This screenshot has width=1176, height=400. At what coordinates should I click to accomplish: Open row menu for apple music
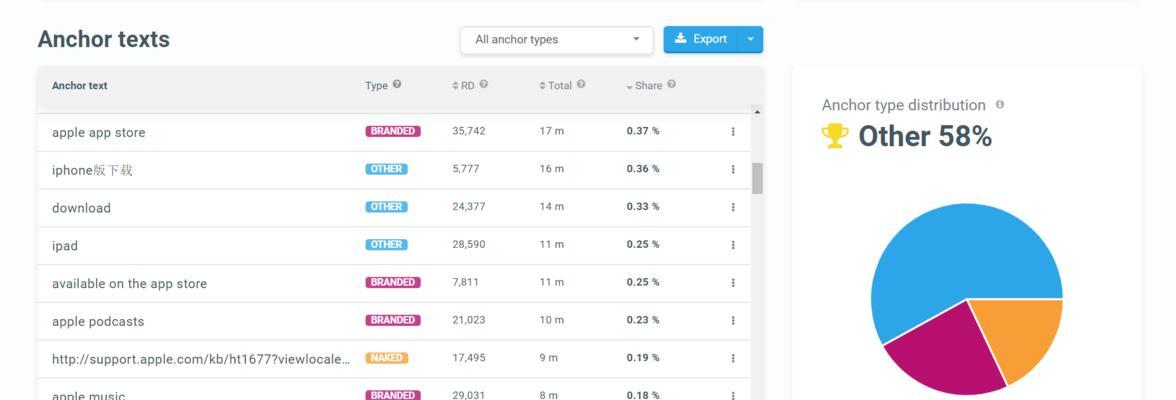[x=733, y=395]
